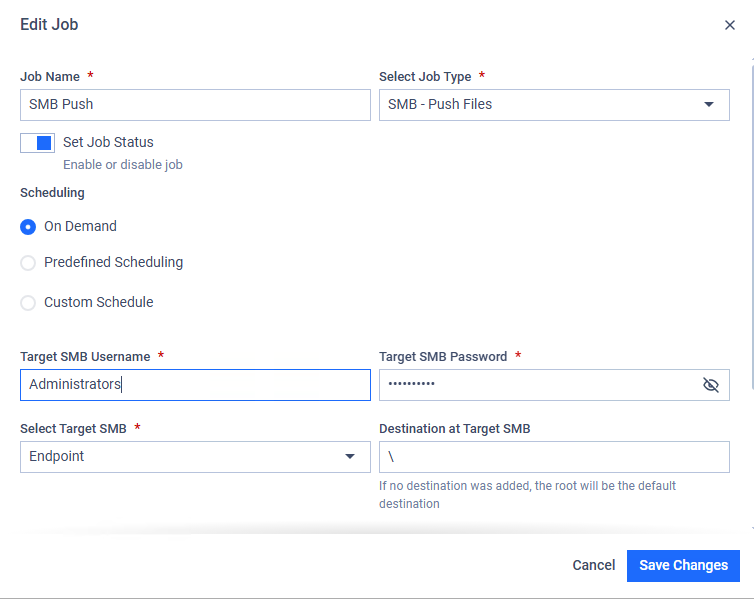Save Changes to the job
Viewport: 754px width, 599px height.
point(683,566)
